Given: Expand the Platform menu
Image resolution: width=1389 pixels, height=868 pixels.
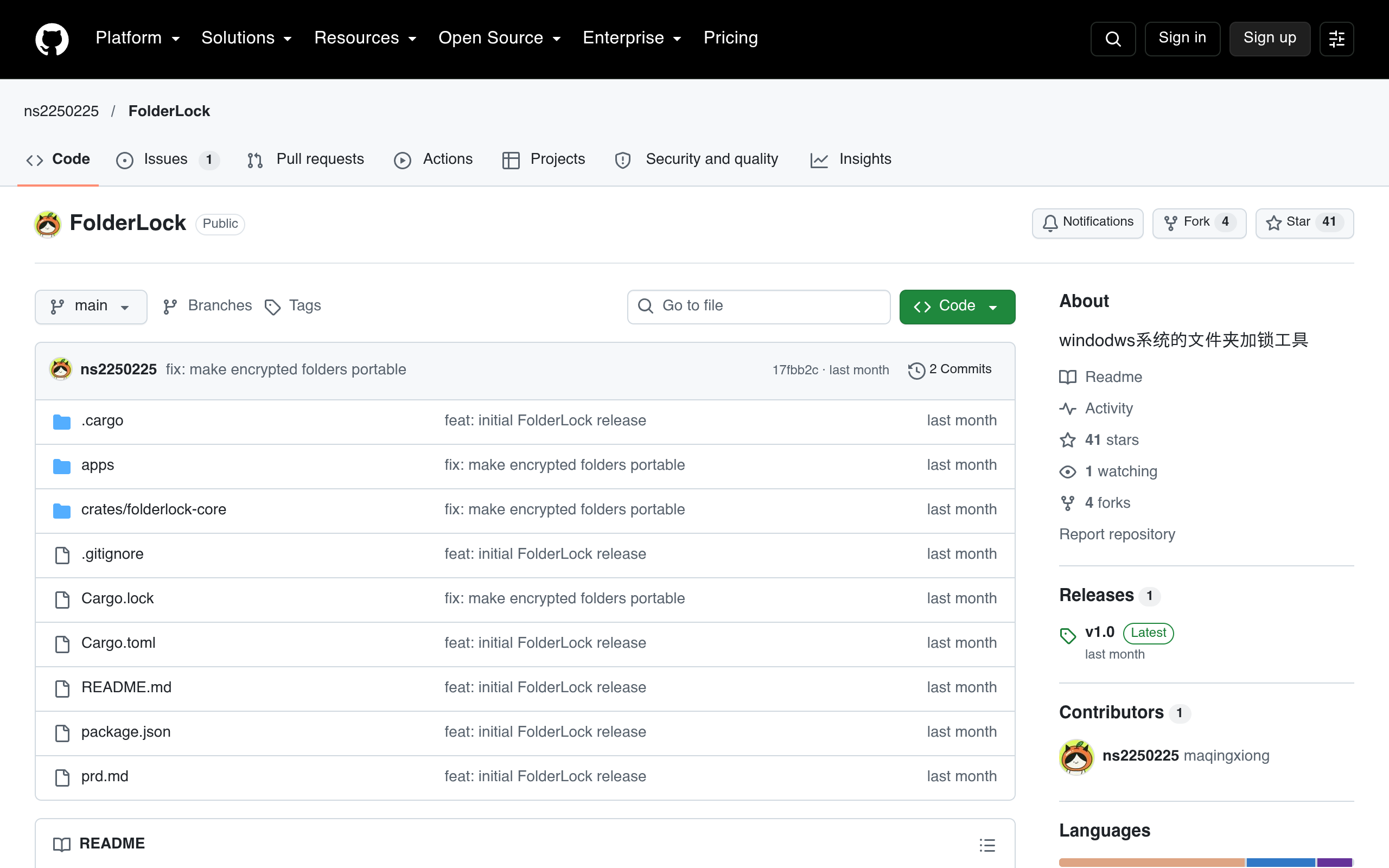Looking at the screenshot, I should (x=138, y=38).
